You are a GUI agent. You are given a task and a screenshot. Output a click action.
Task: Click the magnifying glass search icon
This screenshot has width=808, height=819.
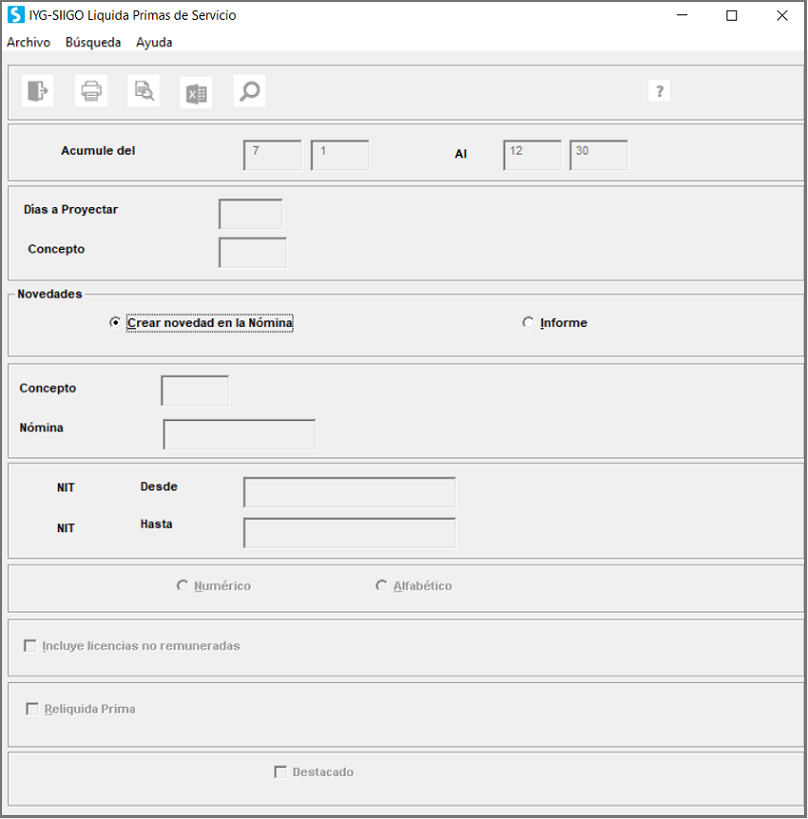click(249, 91)
